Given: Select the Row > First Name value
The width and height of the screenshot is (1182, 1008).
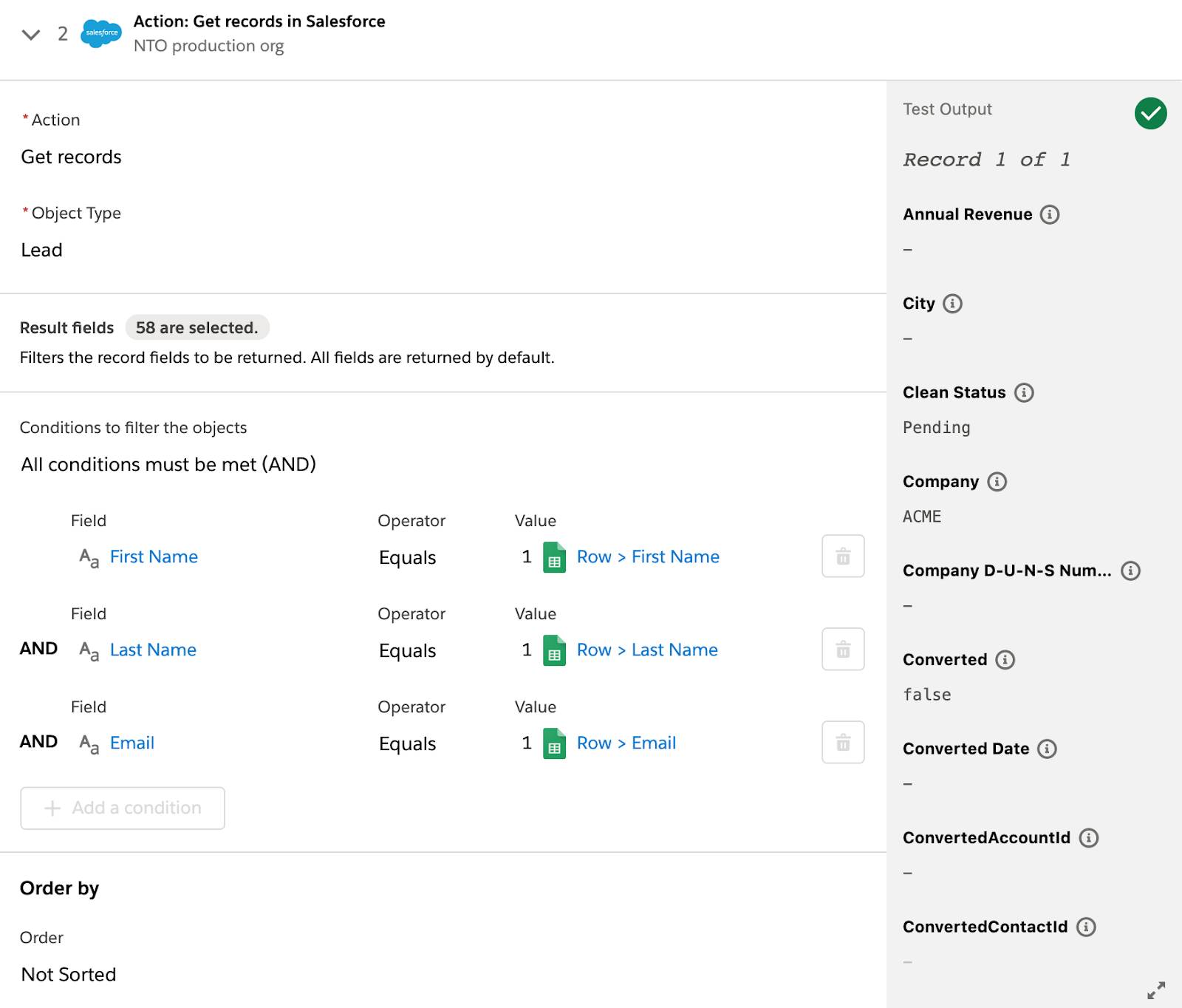Looking at the screenshot, I should click(x=648, y=556).
